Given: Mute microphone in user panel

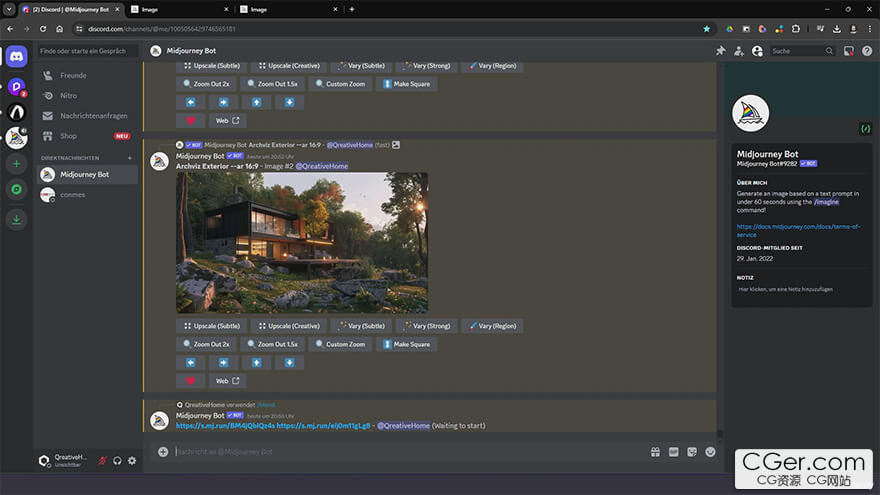Looking at the screenshot, I should (x=103, y=461).
